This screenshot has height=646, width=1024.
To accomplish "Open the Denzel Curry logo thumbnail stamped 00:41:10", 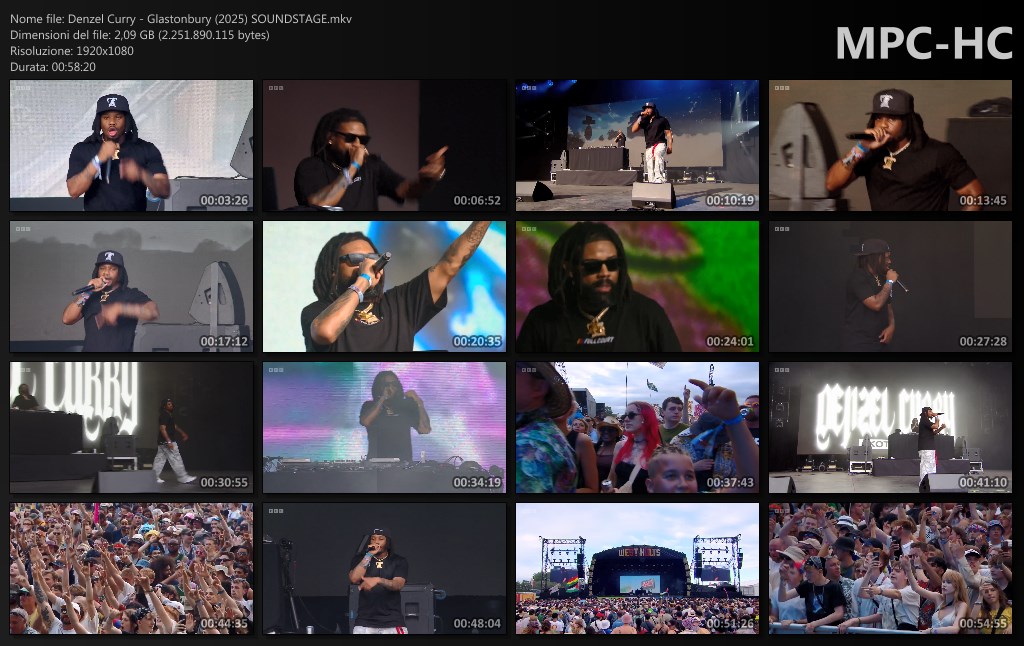I will 890,427.
